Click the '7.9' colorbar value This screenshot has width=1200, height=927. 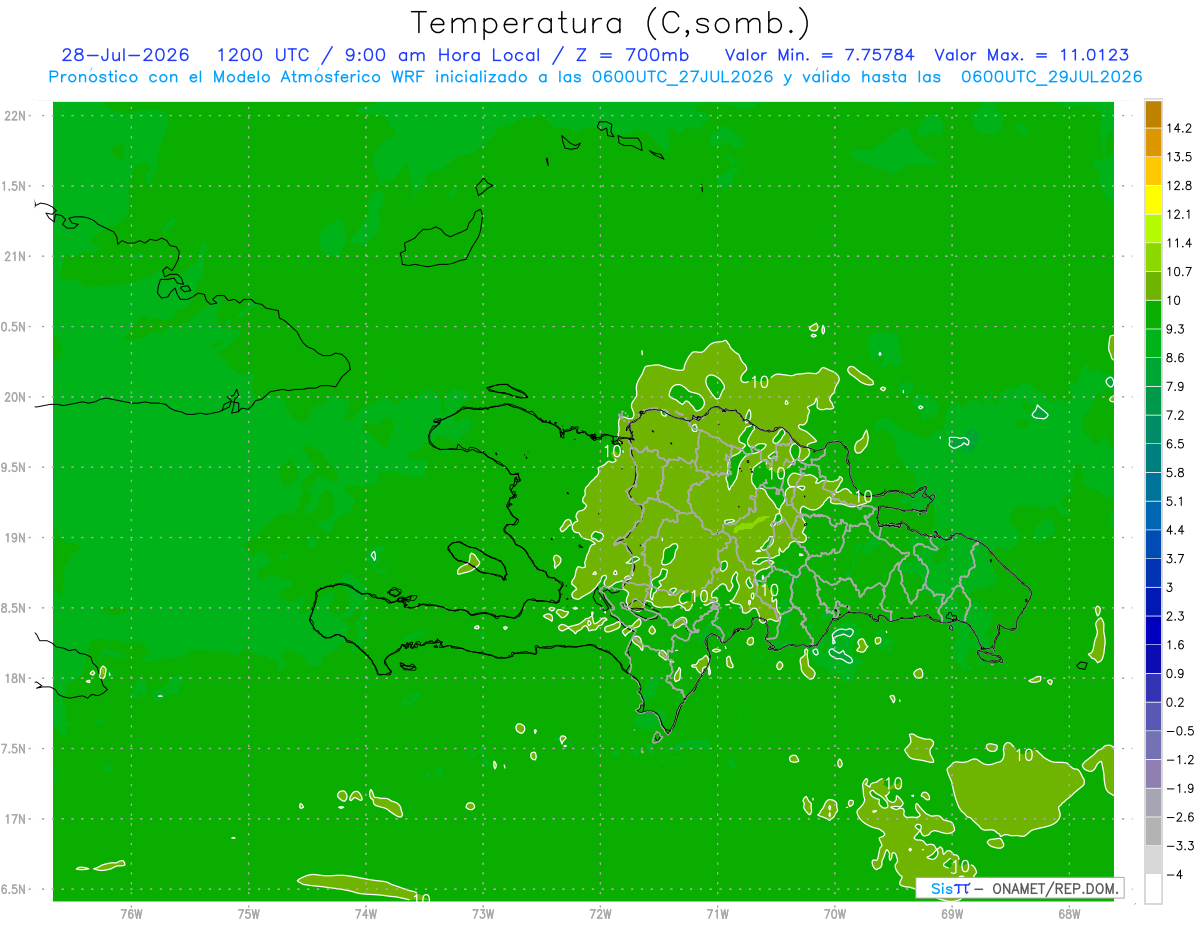tap(1176, 386)
